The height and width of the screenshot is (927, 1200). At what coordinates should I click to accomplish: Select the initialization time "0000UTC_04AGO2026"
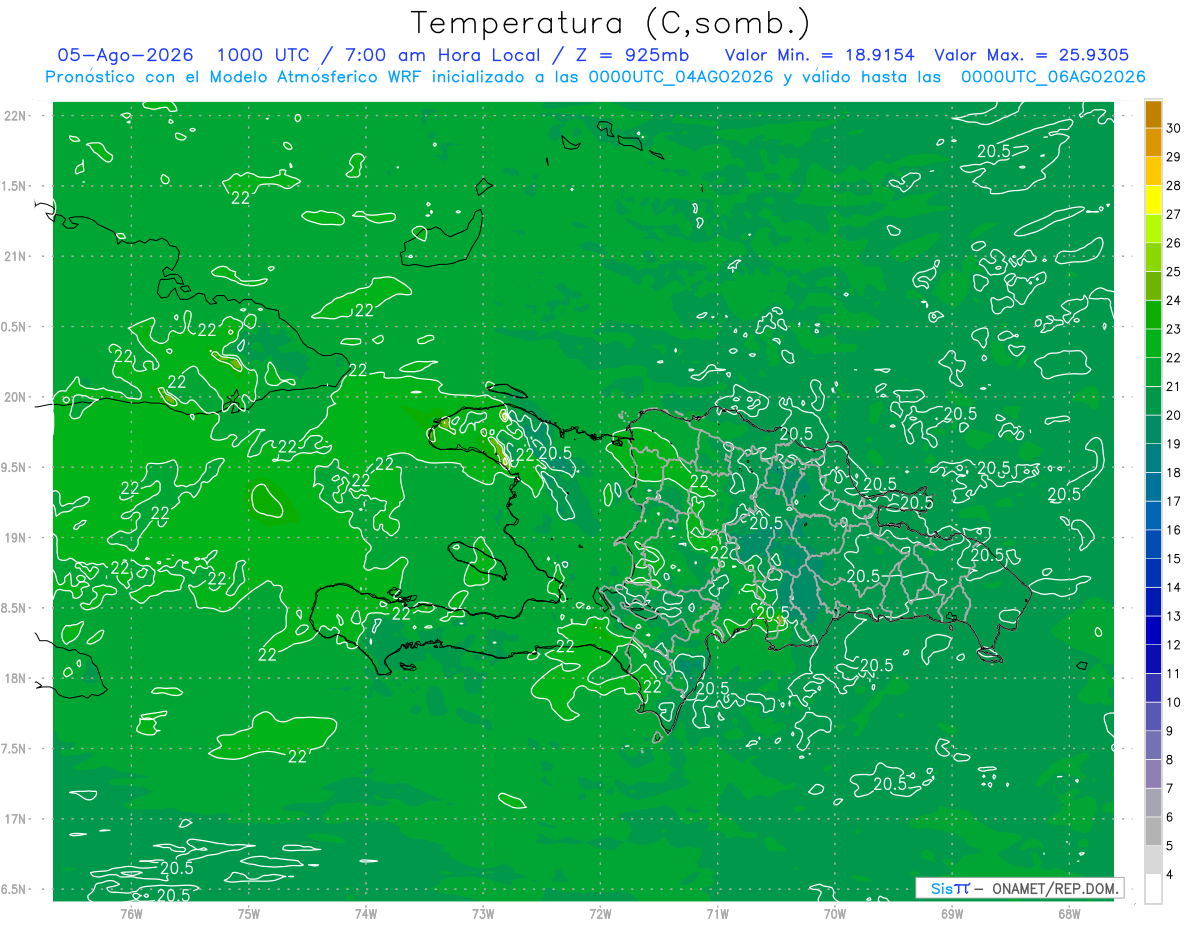[x=680, y=77]
